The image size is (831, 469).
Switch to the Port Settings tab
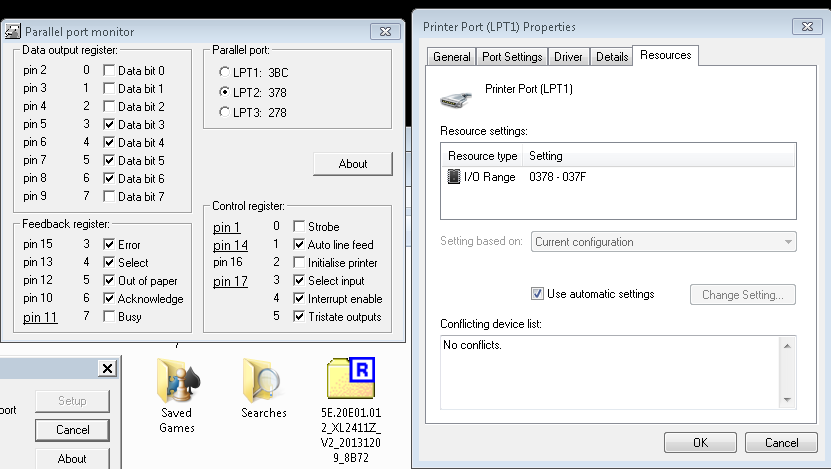(511, 57)
